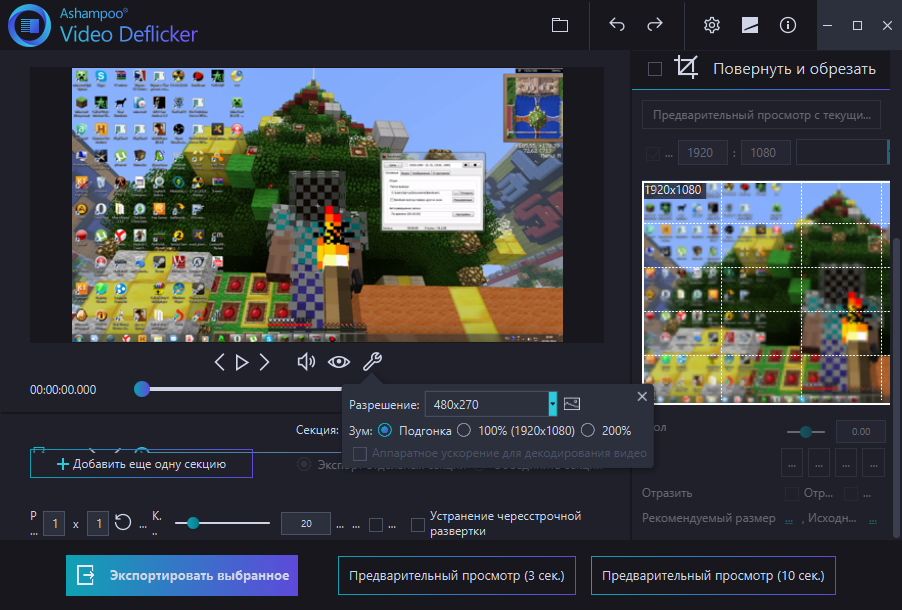902x610 pixels.
Task: Switch the skin with the contrast icon
Action: click(750, 25)
